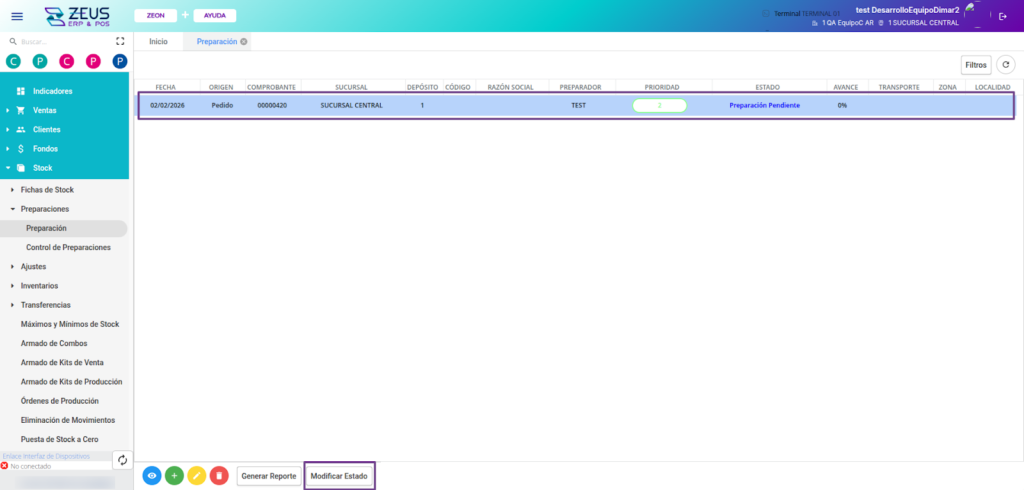This screenshot has width=1024, height=490.
Task: Click the Generar Reporte button
Action: click(269, 476)
